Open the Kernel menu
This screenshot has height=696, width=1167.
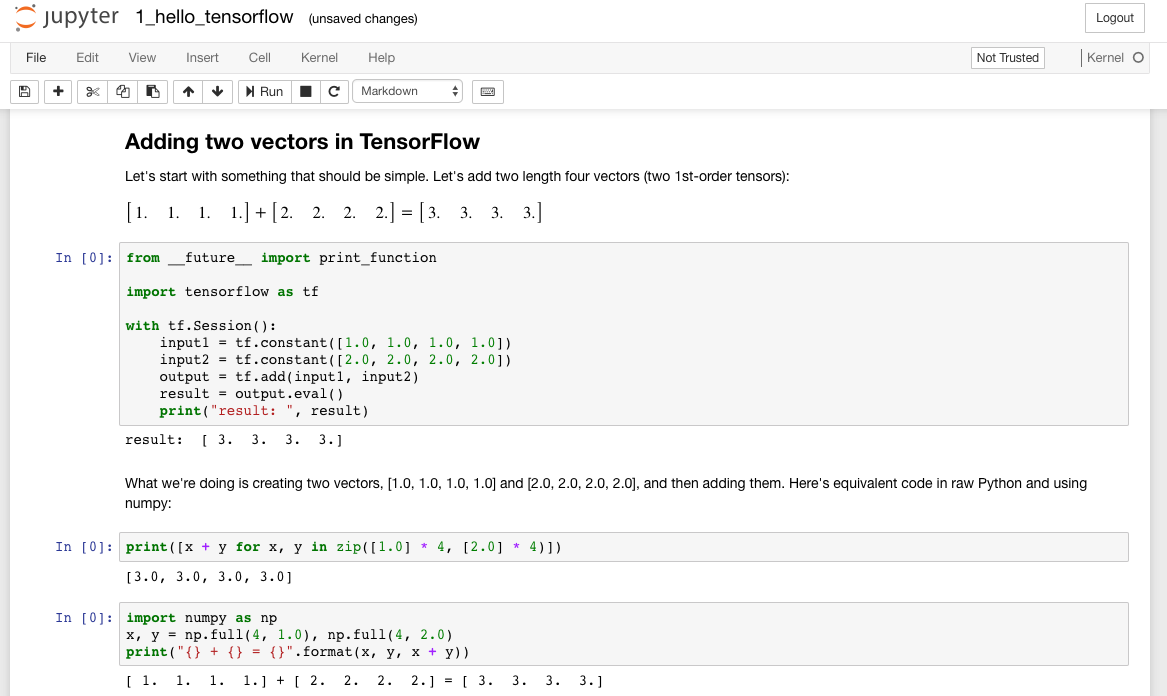point(319,57)
